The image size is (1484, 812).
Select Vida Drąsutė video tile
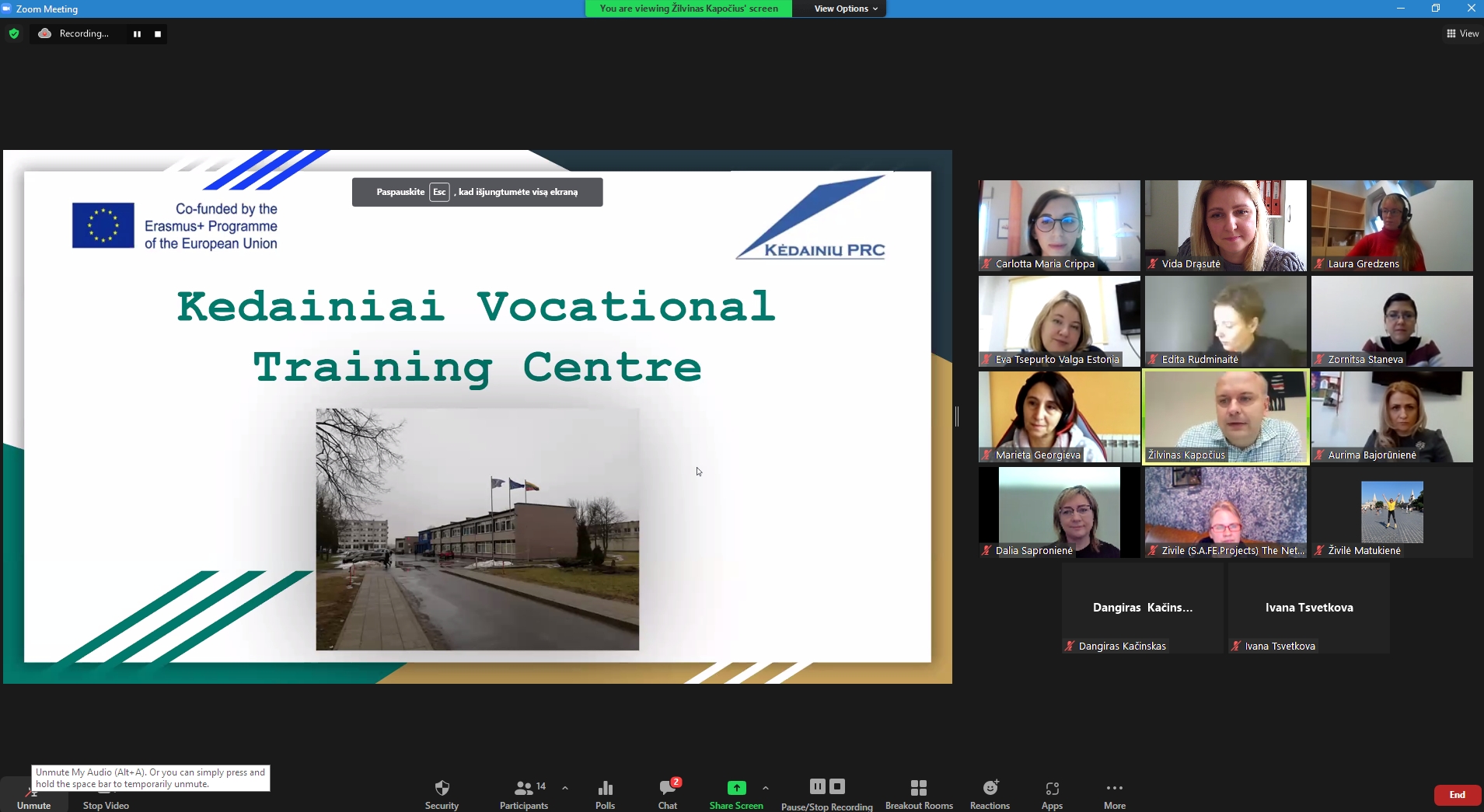click(x=1226, y=225)
